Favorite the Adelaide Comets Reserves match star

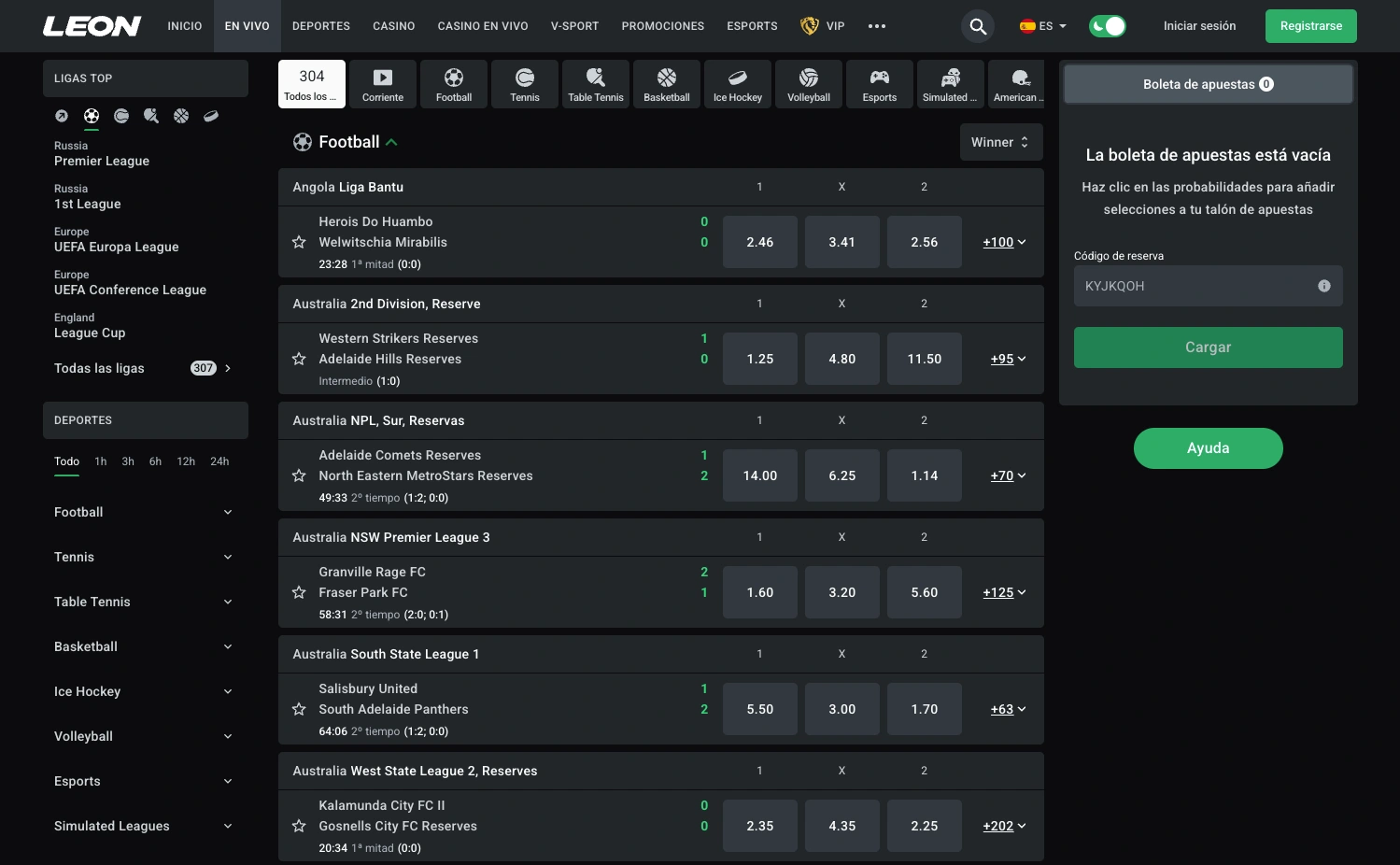tap(299, 475)
